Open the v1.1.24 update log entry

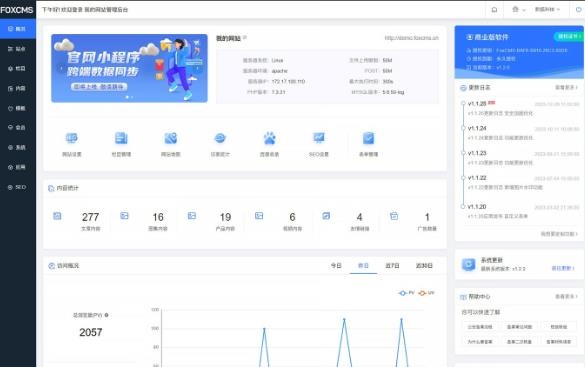477,128
